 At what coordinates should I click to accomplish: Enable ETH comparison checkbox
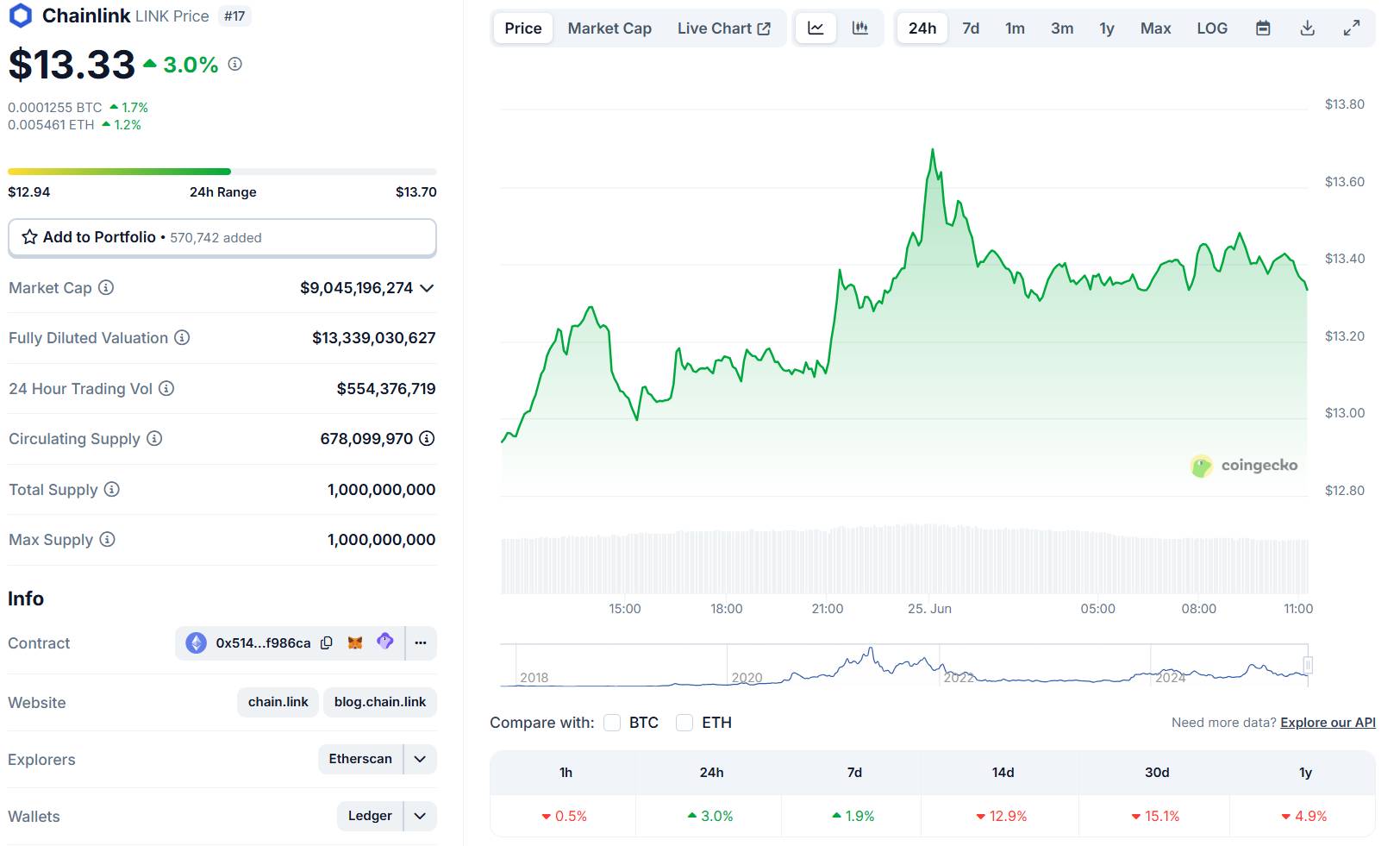point(684,723)
